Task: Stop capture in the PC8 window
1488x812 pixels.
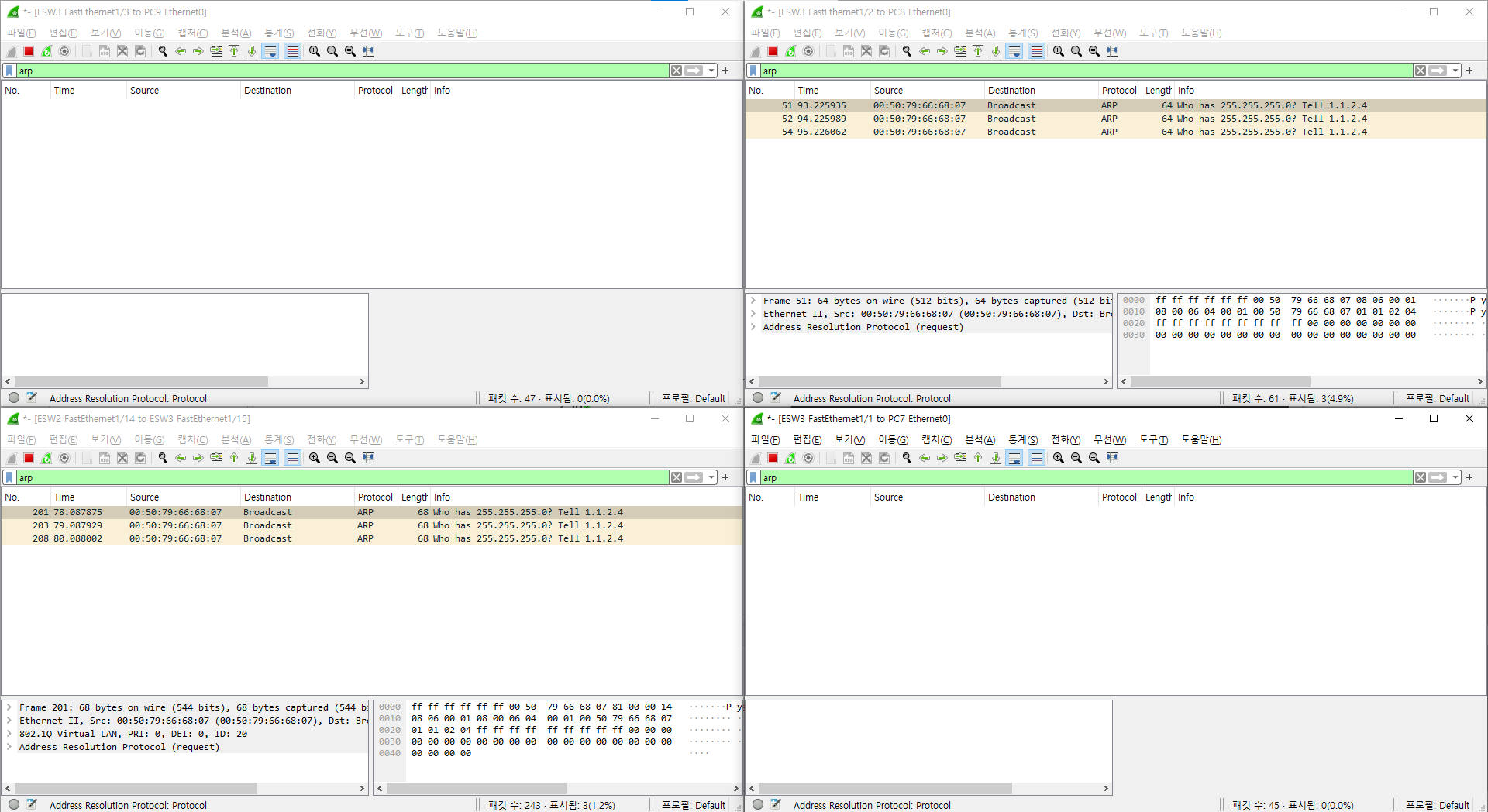Action: [773, 51]
